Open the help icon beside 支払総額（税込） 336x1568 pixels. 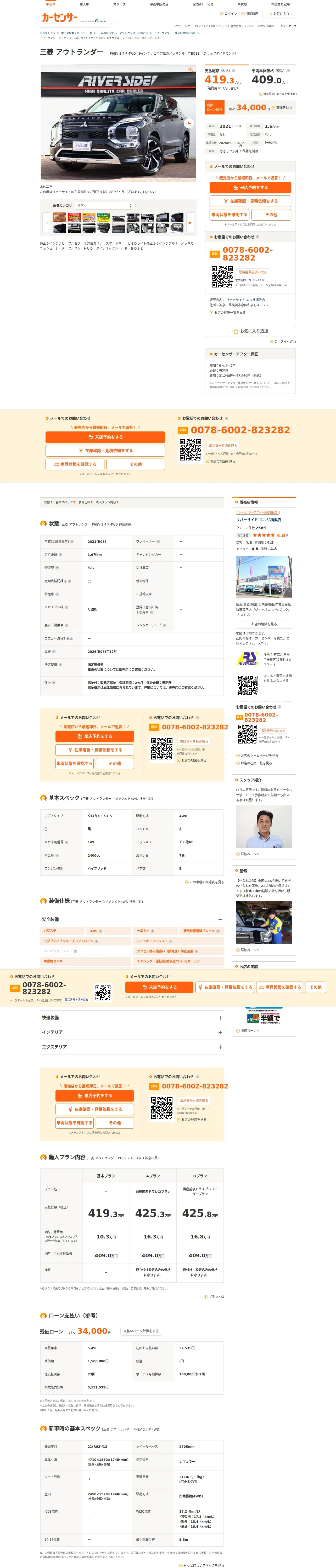pyautogui.click(x=234, y=71)
